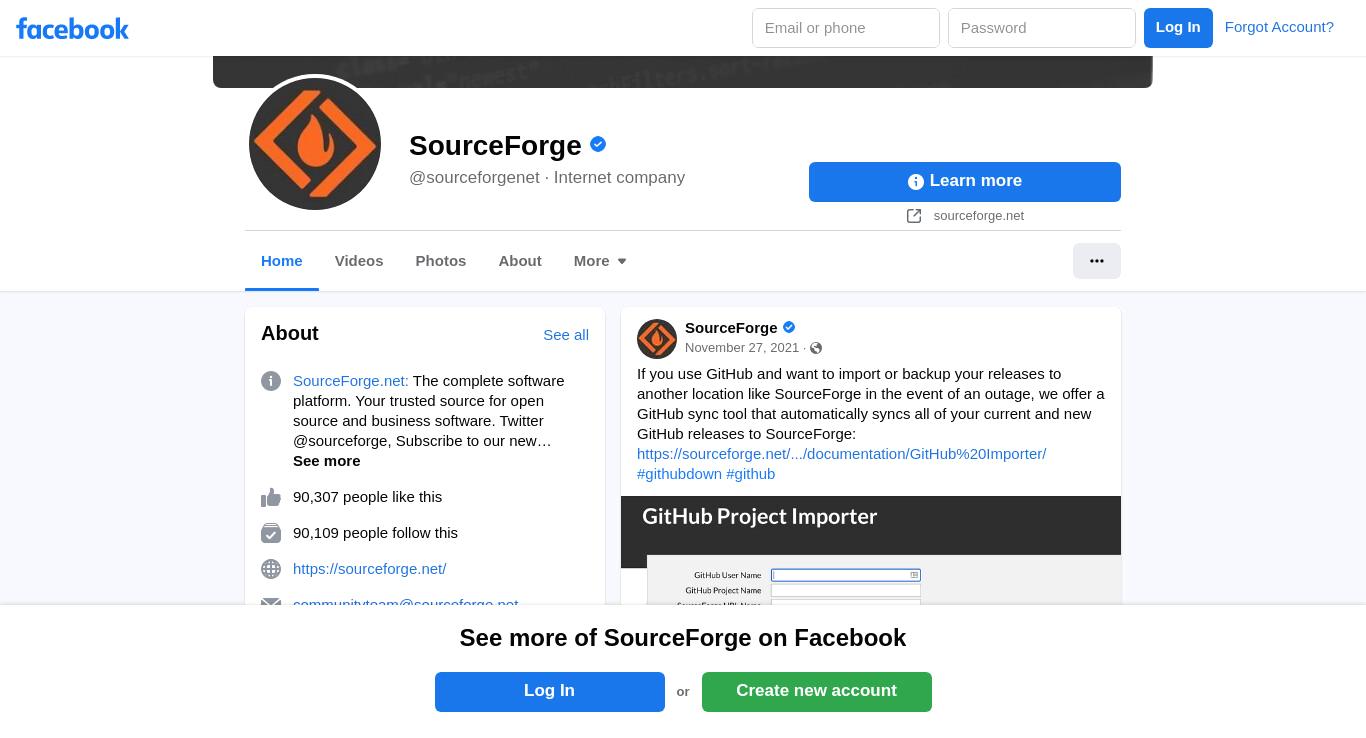Click the verified badge beside the SourceForge title
The height and width of the screenshot is (738, 1366).
click(x=598, y=144)
